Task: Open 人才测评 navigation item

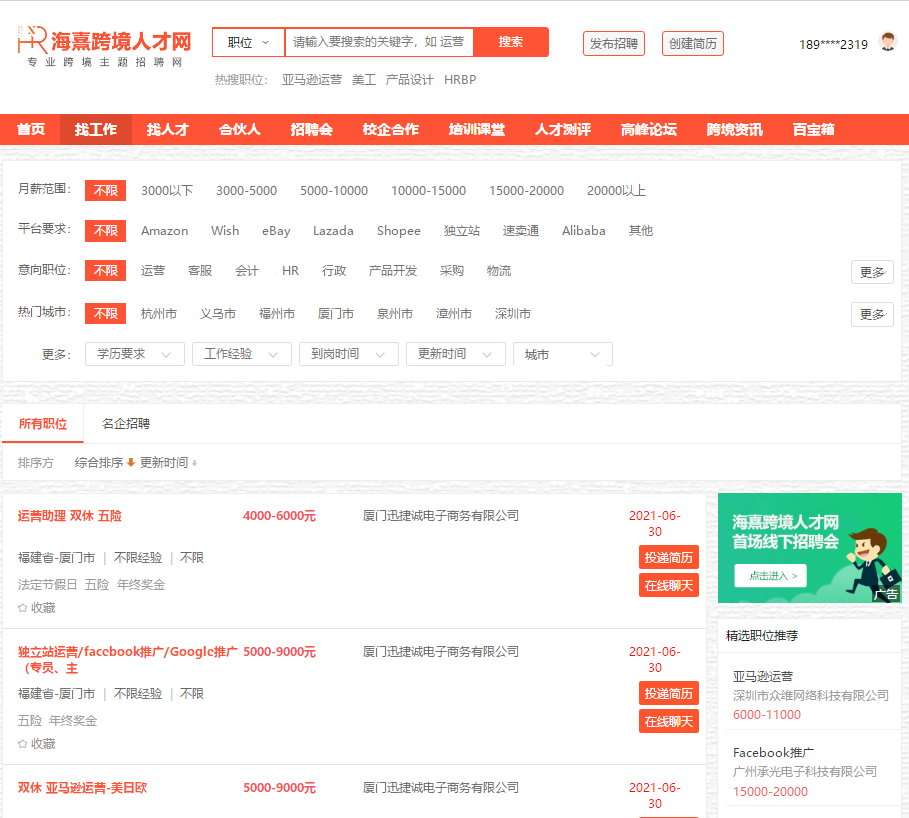Action: coord(563,129)
